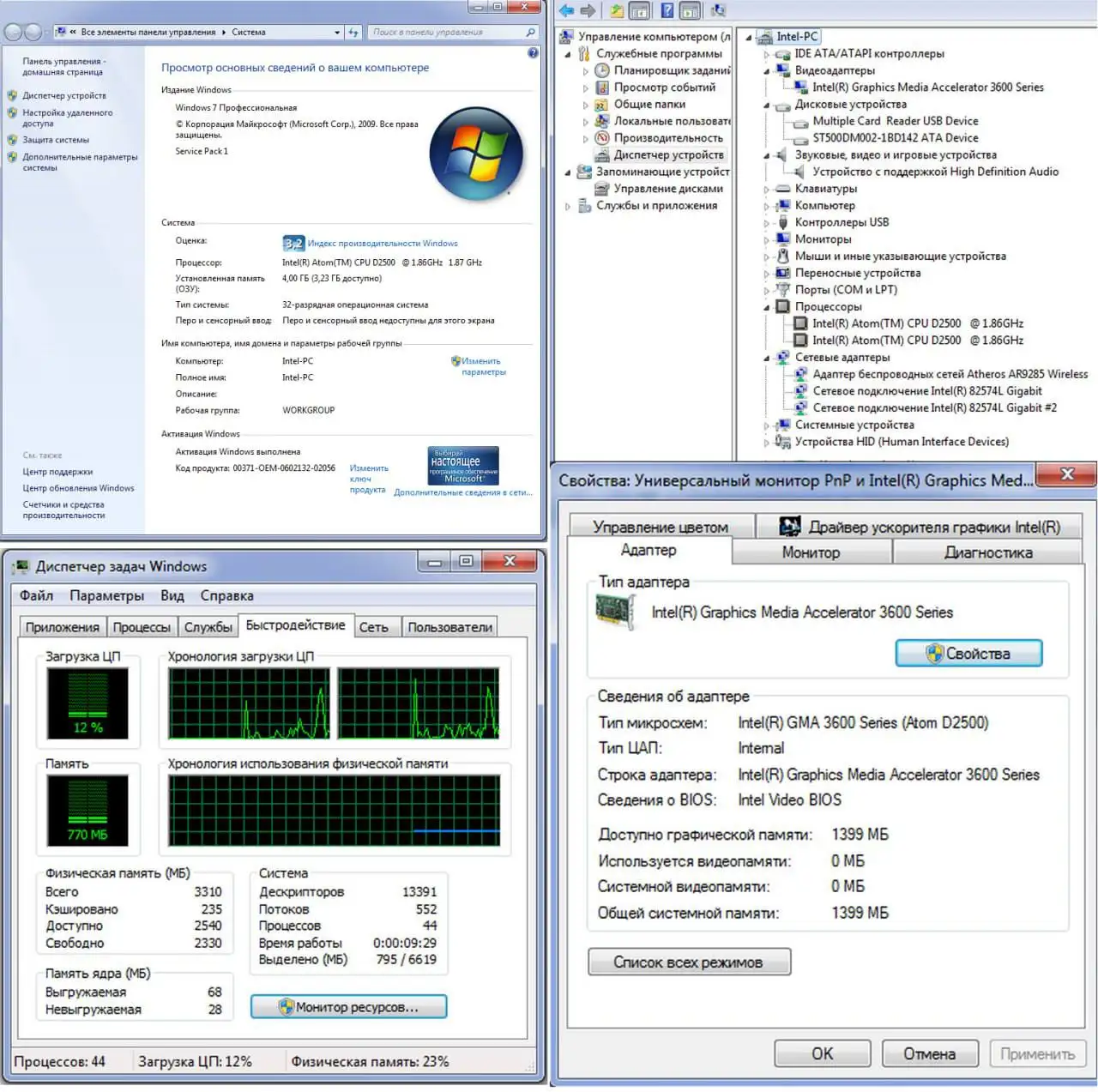Open the Диагностика tab in properties dialog
This screenshot has width=1098, height=1092.
coord(988,552)
